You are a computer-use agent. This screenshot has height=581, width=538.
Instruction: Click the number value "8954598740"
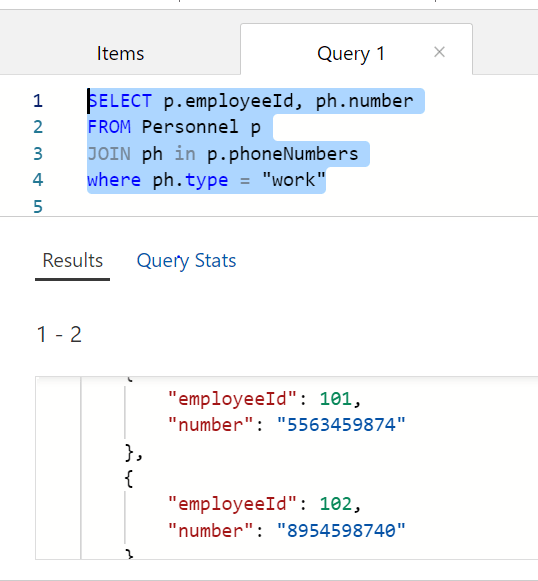point(341,531)
